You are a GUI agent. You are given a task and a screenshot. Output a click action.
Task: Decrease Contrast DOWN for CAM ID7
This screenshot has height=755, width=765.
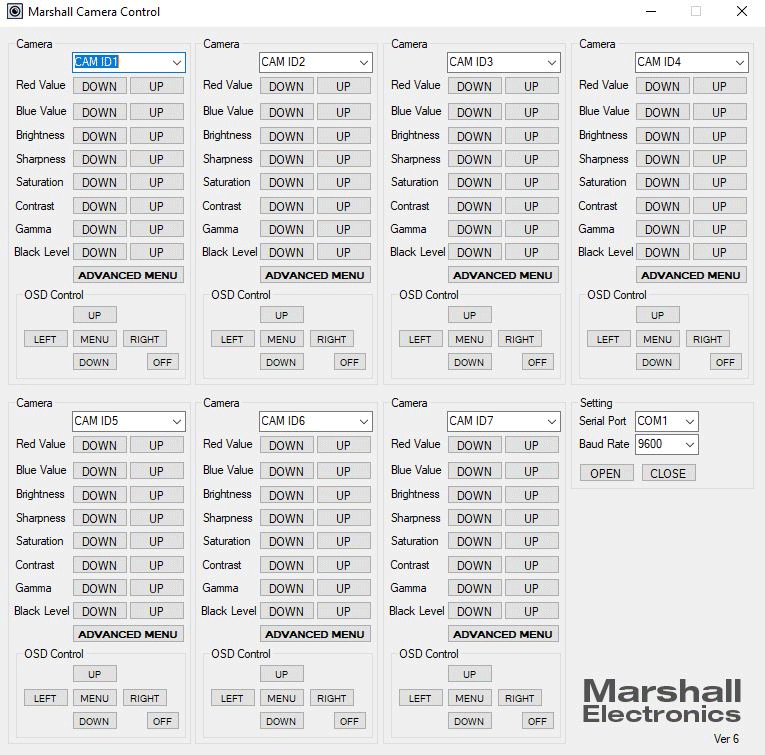(x=474, y=565)
